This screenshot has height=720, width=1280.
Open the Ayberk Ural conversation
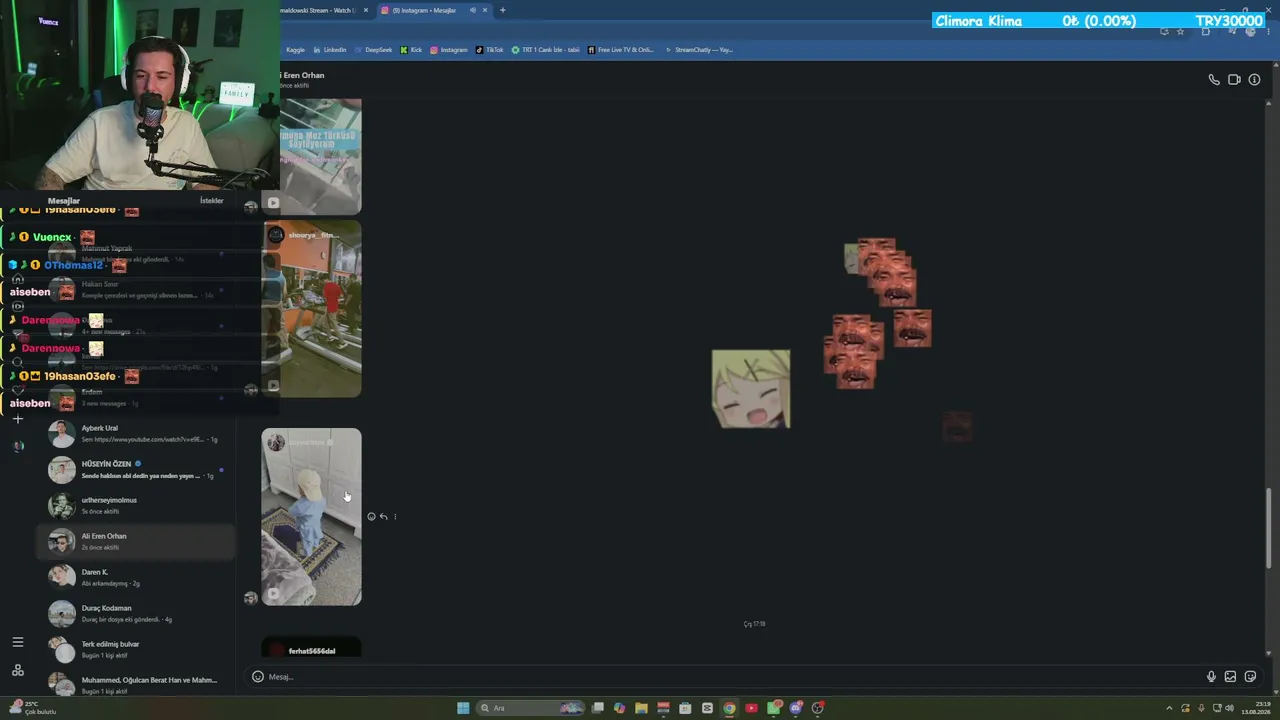click(x=136, y=434)
